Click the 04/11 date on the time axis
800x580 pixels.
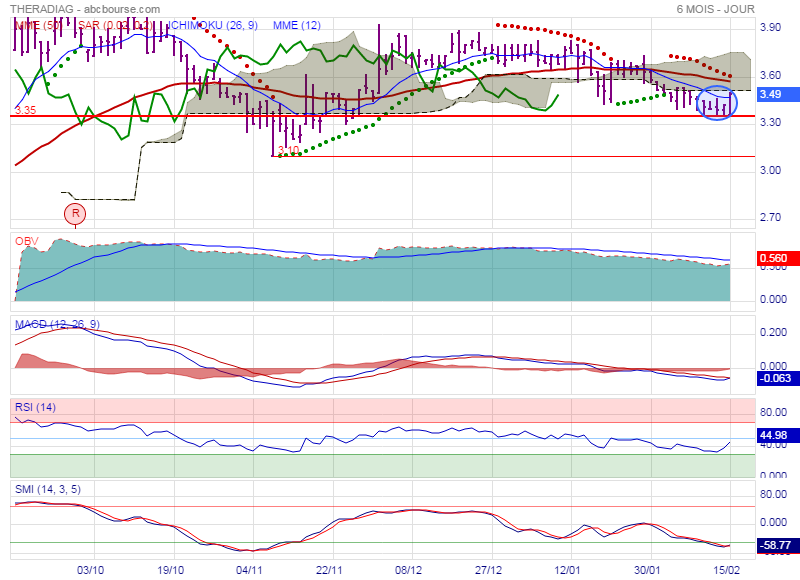tap(249, 569)
